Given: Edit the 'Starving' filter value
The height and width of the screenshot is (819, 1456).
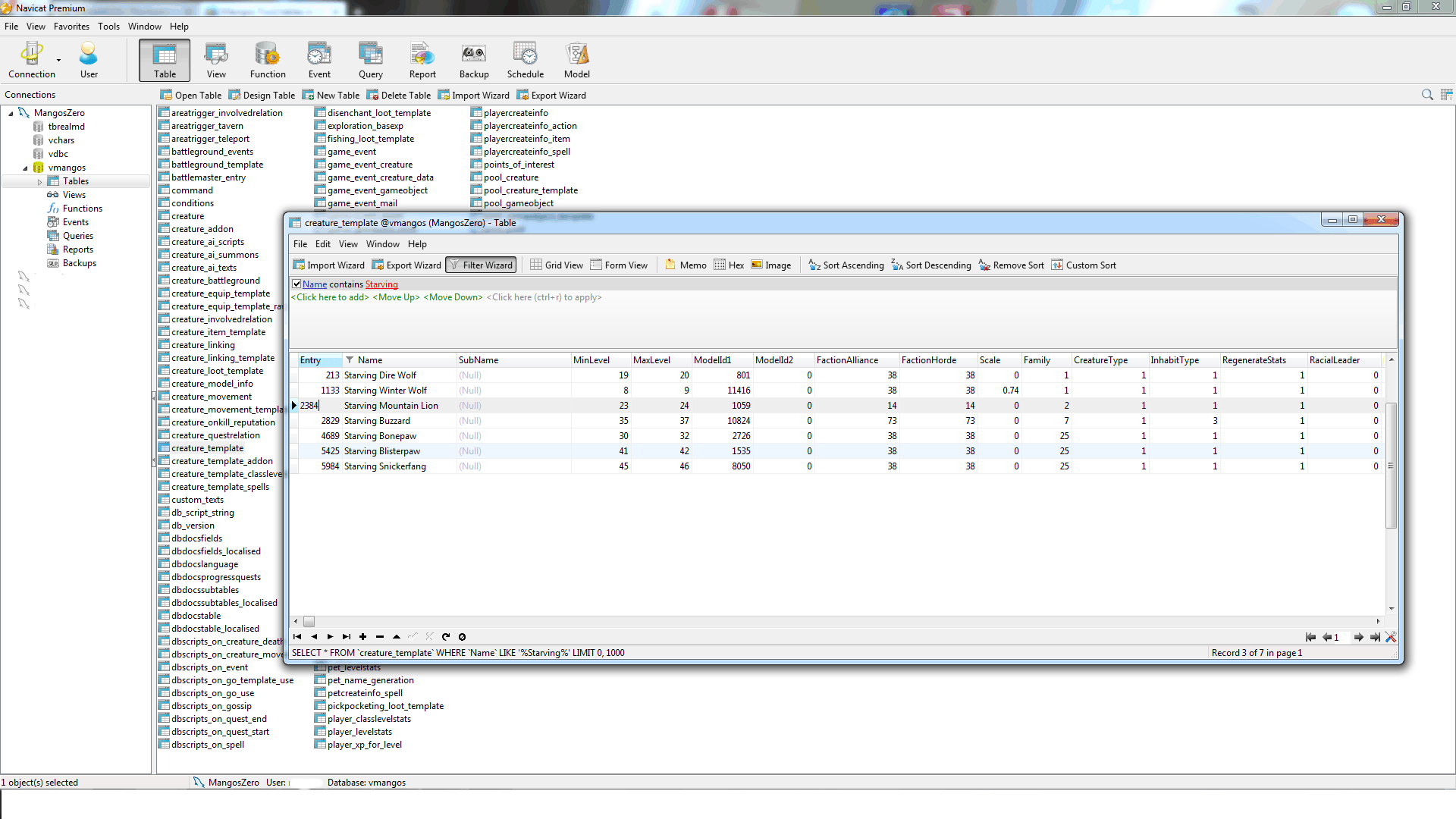Looking at the screenshot, I should click(381, 284).
